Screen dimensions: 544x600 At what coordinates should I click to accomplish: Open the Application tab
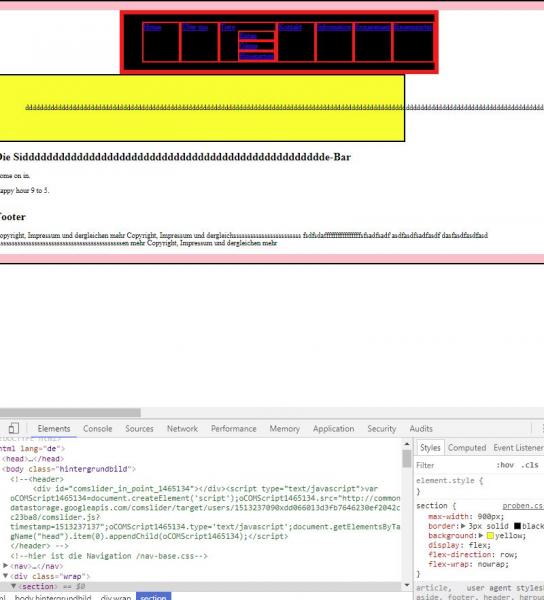[334, 429]
